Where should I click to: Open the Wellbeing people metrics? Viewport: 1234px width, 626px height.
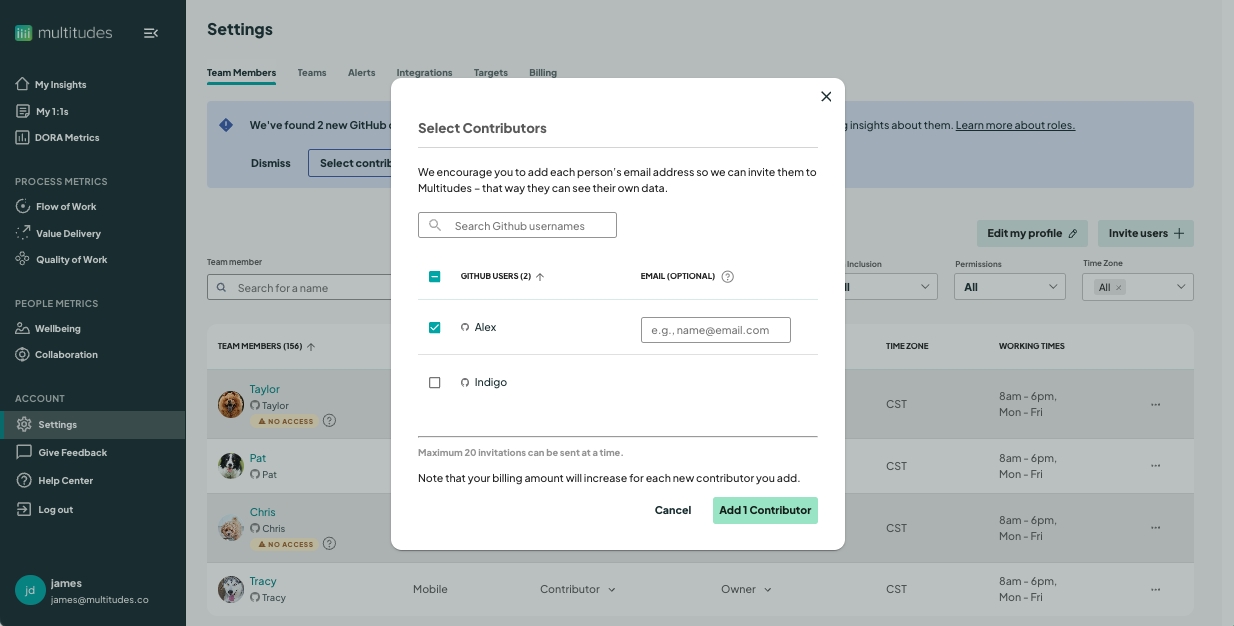pos(57,329)
